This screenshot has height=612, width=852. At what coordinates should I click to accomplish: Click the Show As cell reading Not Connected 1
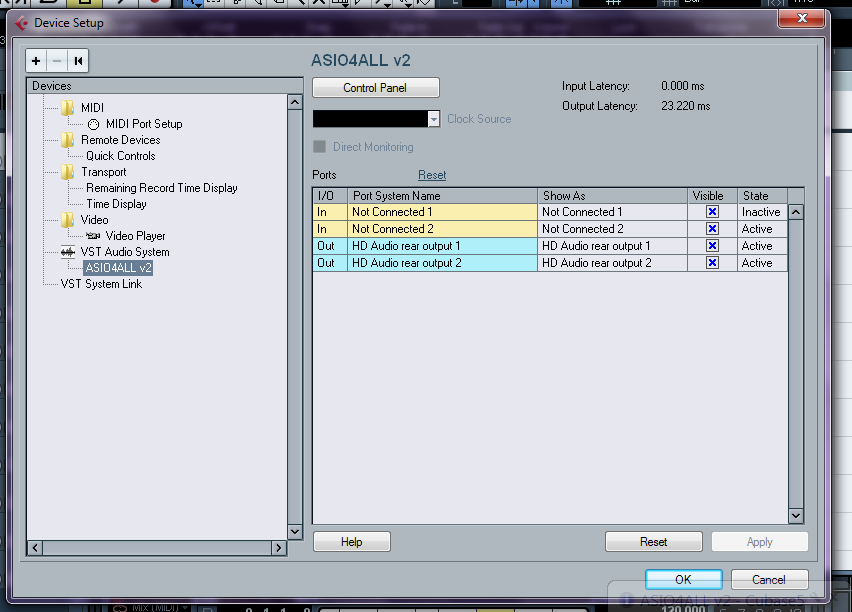[612, 212]
